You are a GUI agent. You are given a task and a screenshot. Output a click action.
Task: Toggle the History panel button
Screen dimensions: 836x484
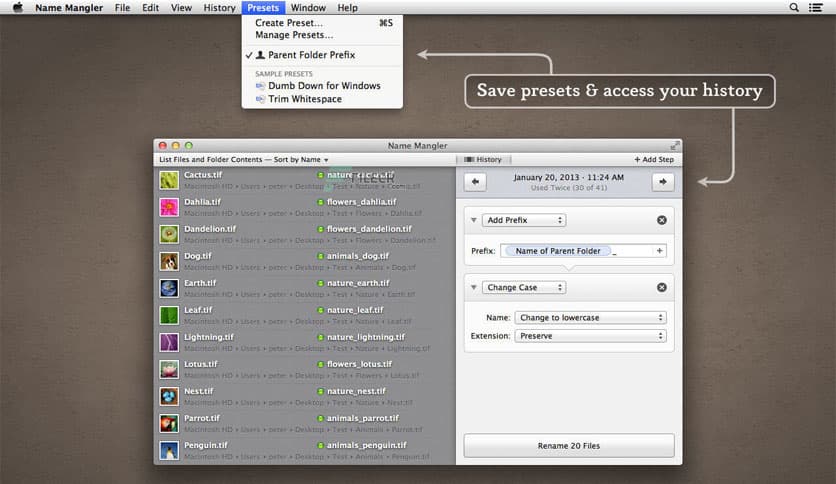483,159
